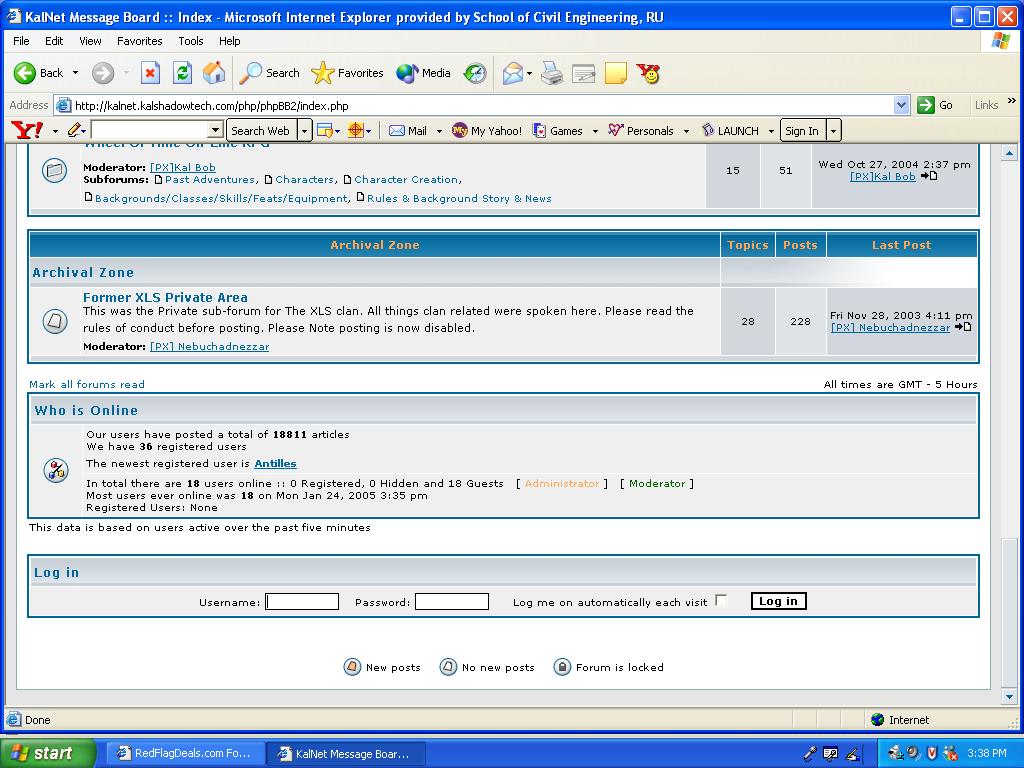Open the Former XLS Private Area forum
Image resolution: width=1024 pixels, height=768 pixels.
pos(165,297)
